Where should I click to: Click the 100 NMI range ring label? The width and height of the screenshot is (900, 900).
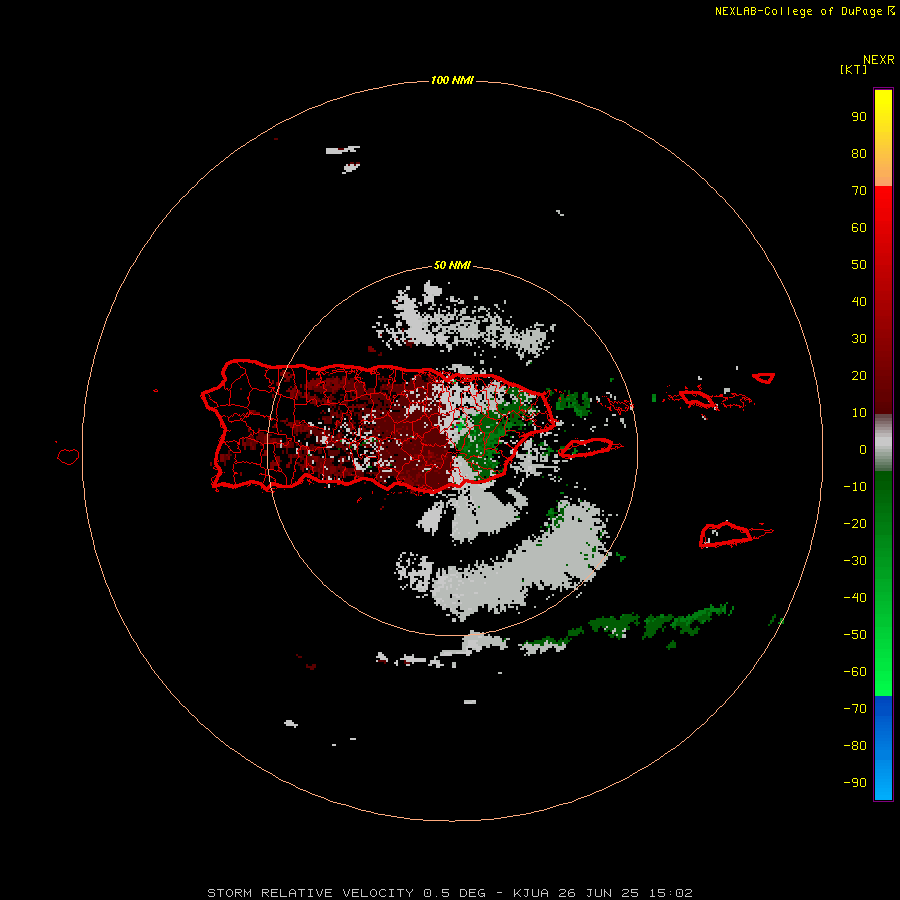coord(452,80)
